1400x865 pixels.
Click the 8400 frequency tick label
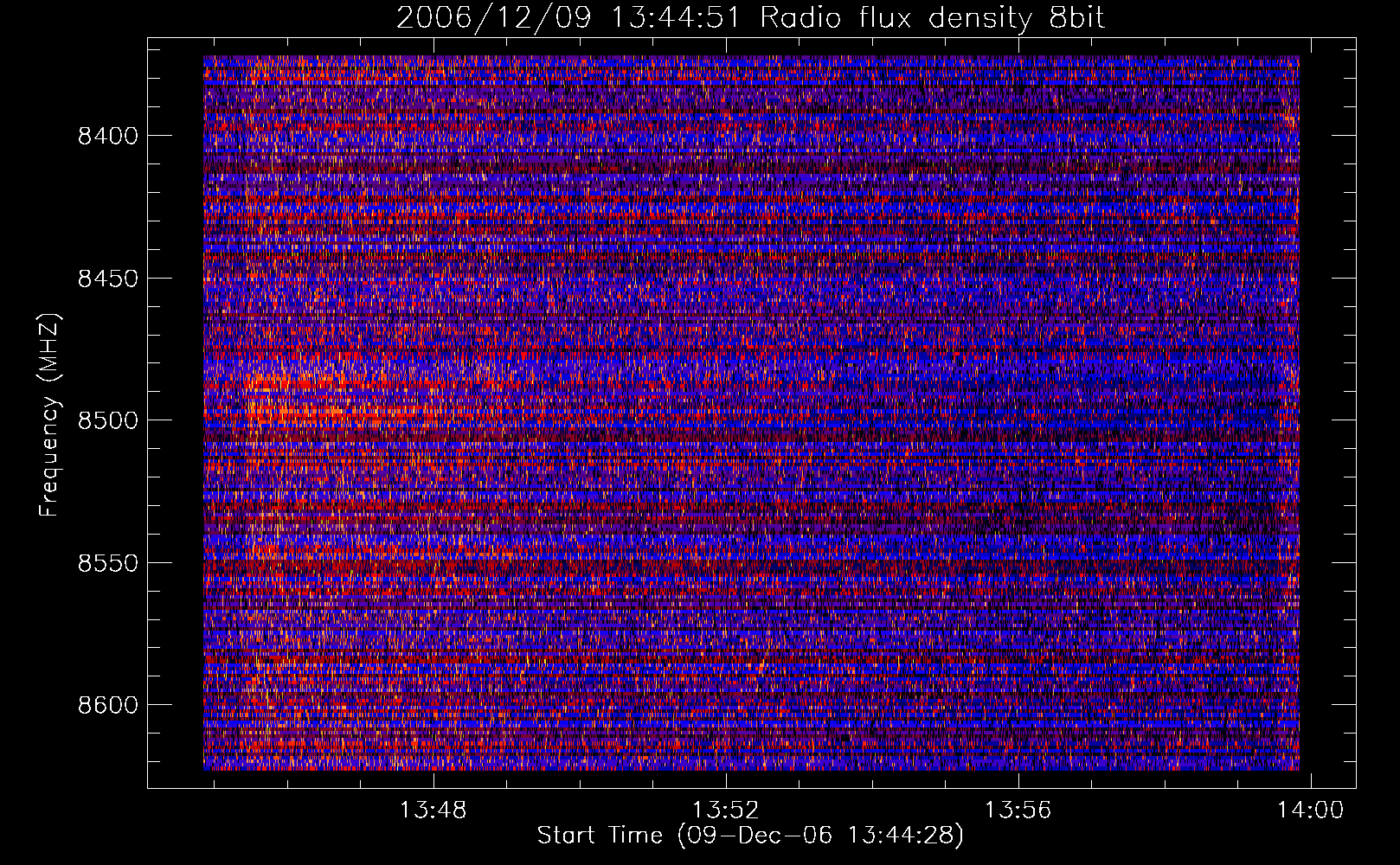(x=108, y=136)
